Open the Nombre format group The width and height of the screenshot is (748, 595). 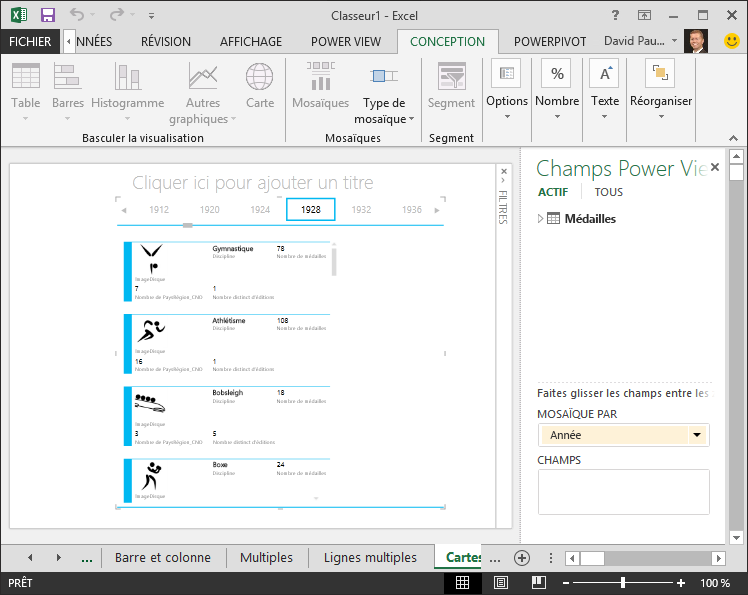pyautogui.click(x=557, y=90)
